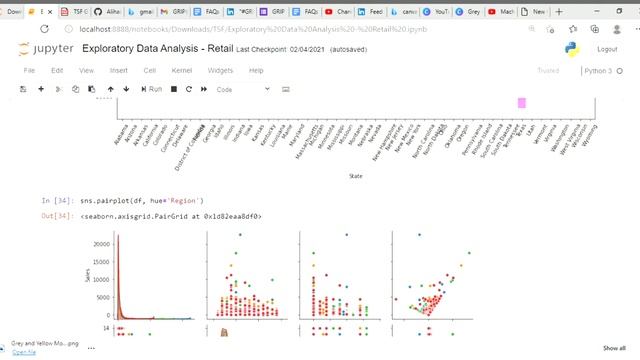Viewport: 640px width, 360px height.
Task: Open the Cell menu
Action: pos(149,70)
